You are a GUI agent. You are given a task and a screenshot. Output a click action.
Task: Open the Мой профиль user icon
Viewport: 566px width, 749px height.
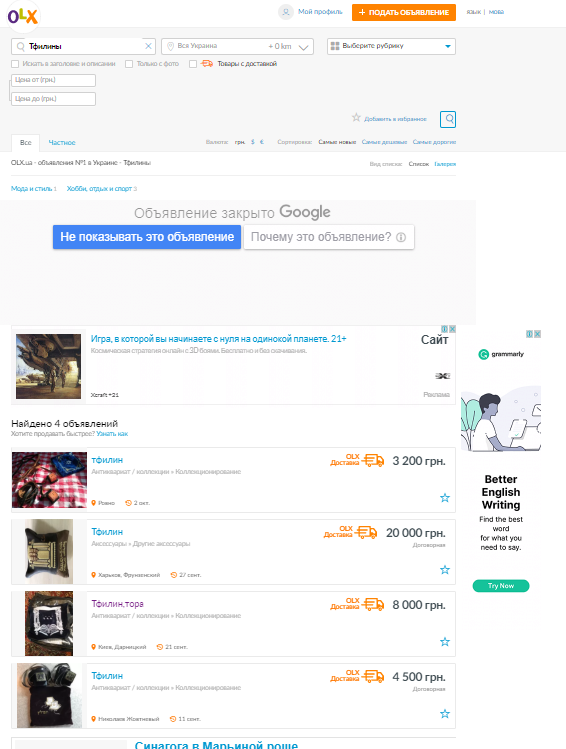click(286, 12)
